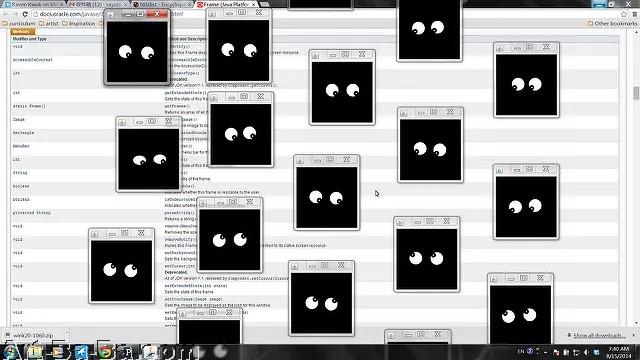
Task: Close the Frame (Java Platform) tab
Action: coord(254,4)
